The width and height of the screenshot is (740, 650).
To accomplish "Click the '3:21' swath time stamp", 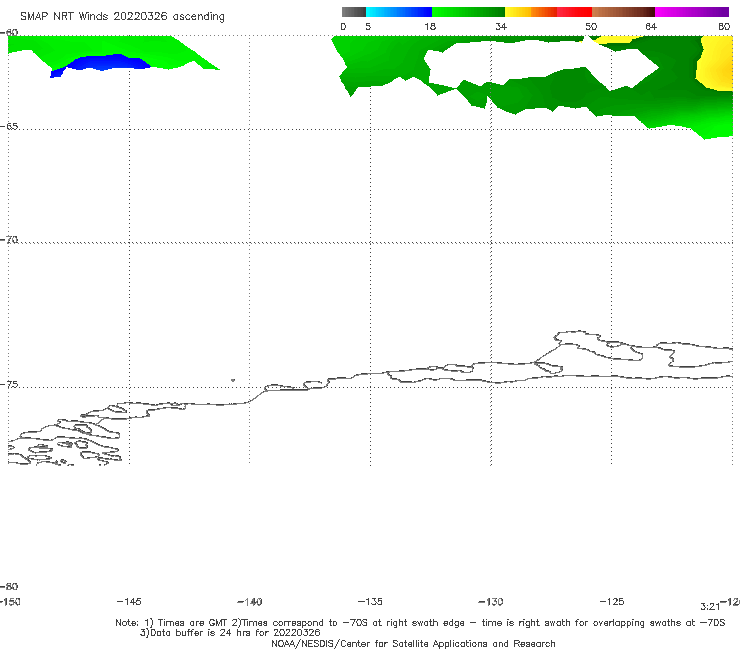I will tap(710, 607).
